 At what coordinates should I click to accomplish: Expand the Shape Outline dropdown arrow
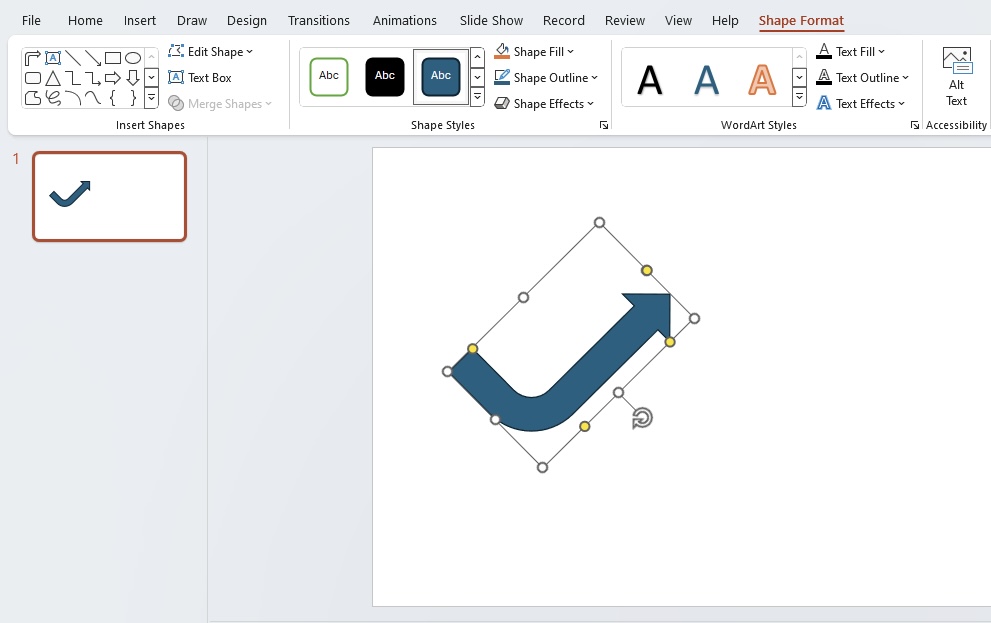click(x=594, y=78)
